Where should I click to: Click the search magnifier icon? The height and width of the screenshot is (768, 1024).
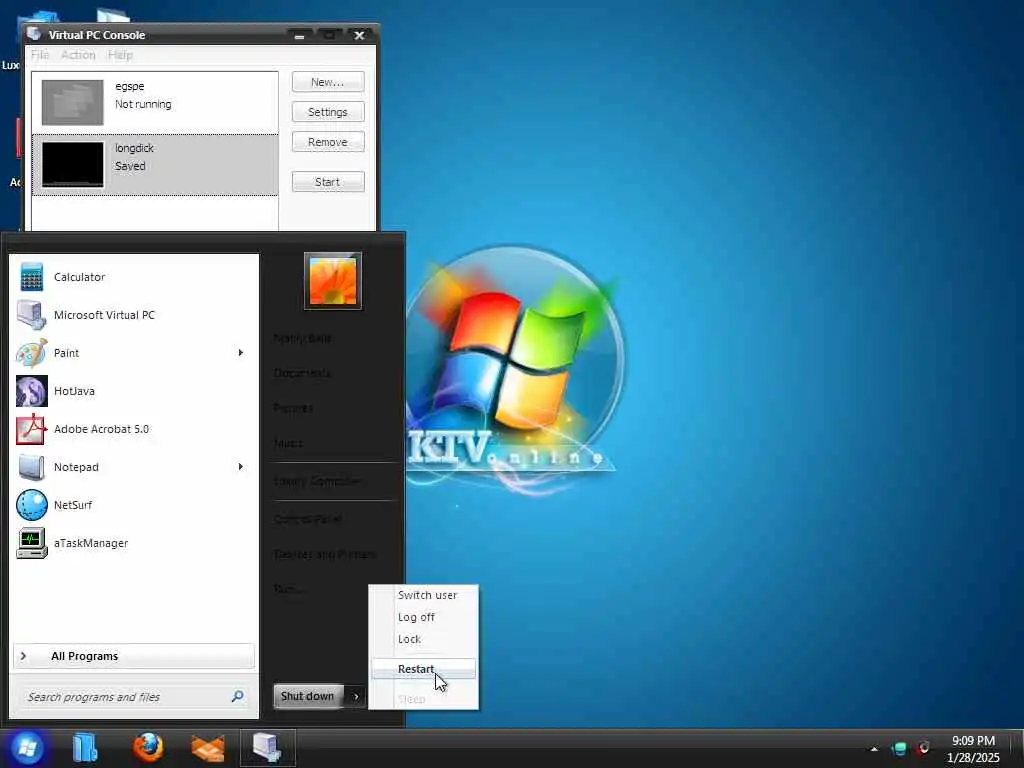coord(238,697)
